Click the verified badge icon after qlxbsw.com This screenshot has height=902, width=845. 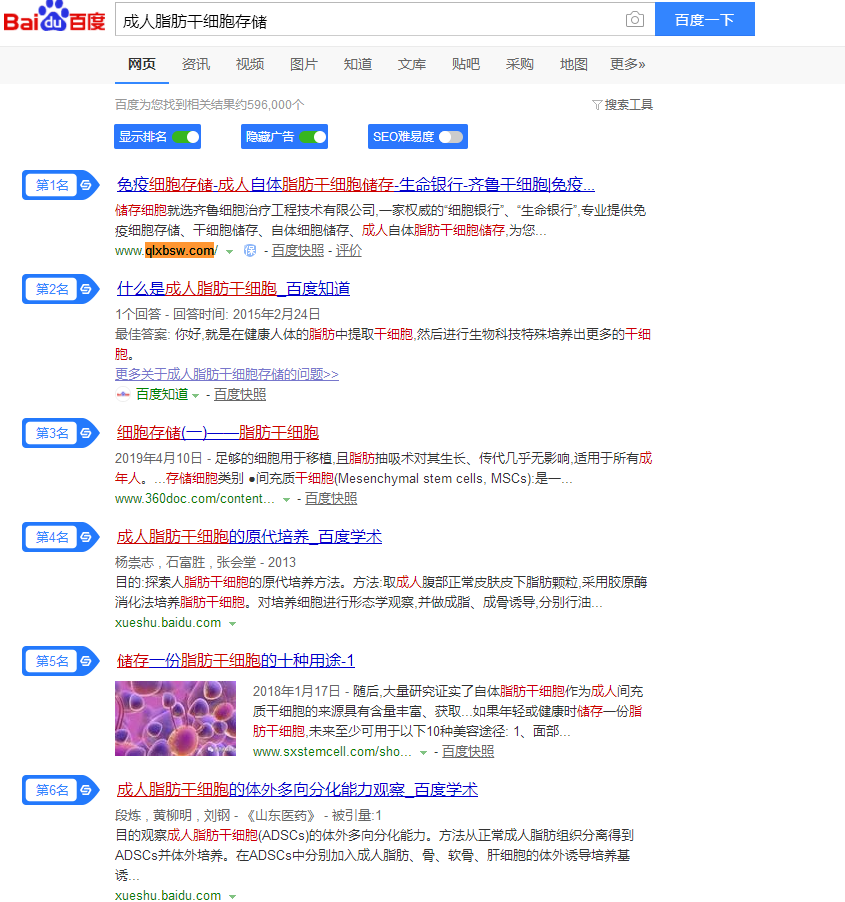(250, 251)
